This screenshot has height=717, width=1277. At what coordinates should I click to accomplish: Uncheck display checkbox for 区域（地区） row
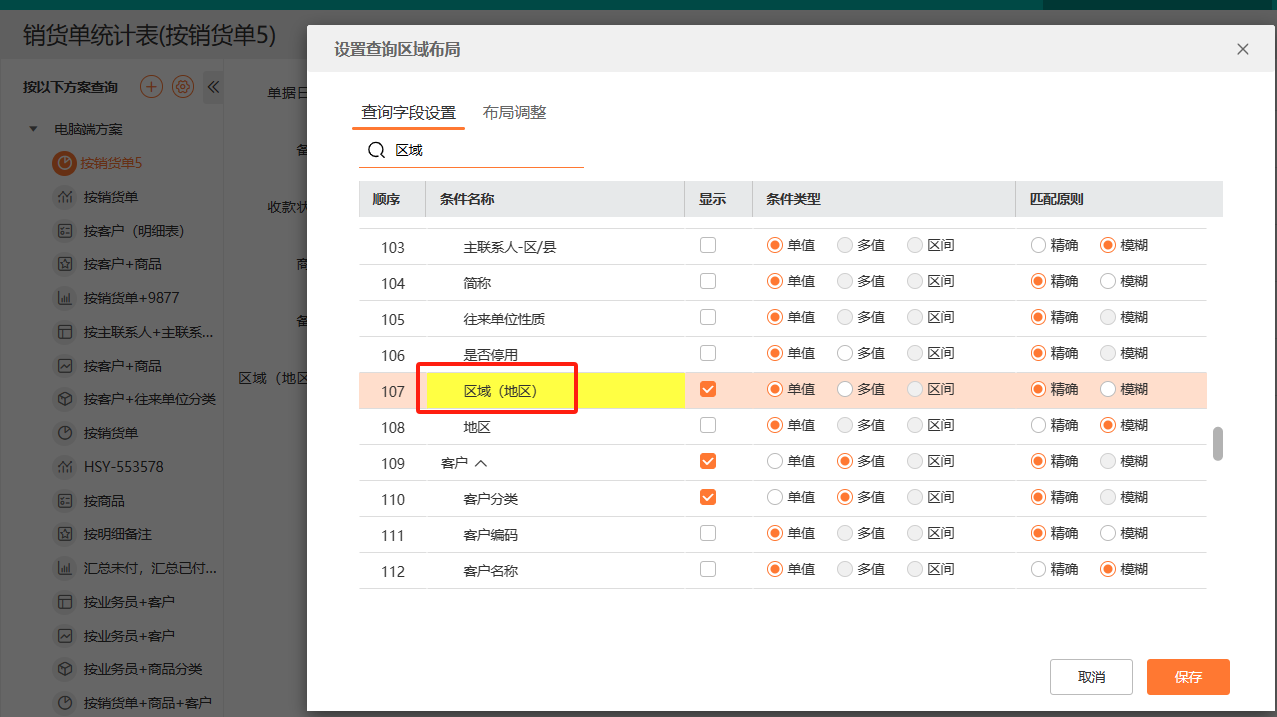pos(708,389)
